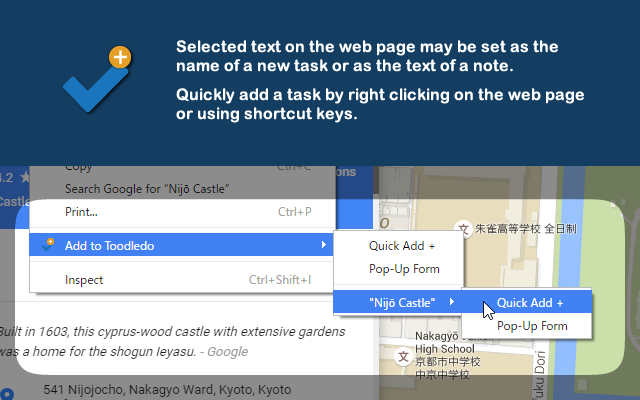Screen dimensions: 640x400
Task: Click the school marker icon near 朱雀高等学校
Action: coord(463,229)
